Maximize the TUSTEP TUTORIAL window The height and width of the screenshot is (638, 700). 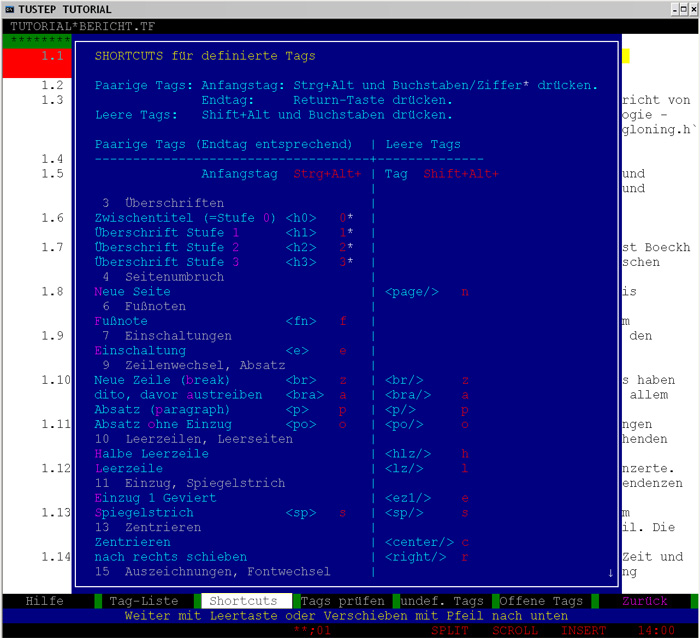click(x=669, y=9)
